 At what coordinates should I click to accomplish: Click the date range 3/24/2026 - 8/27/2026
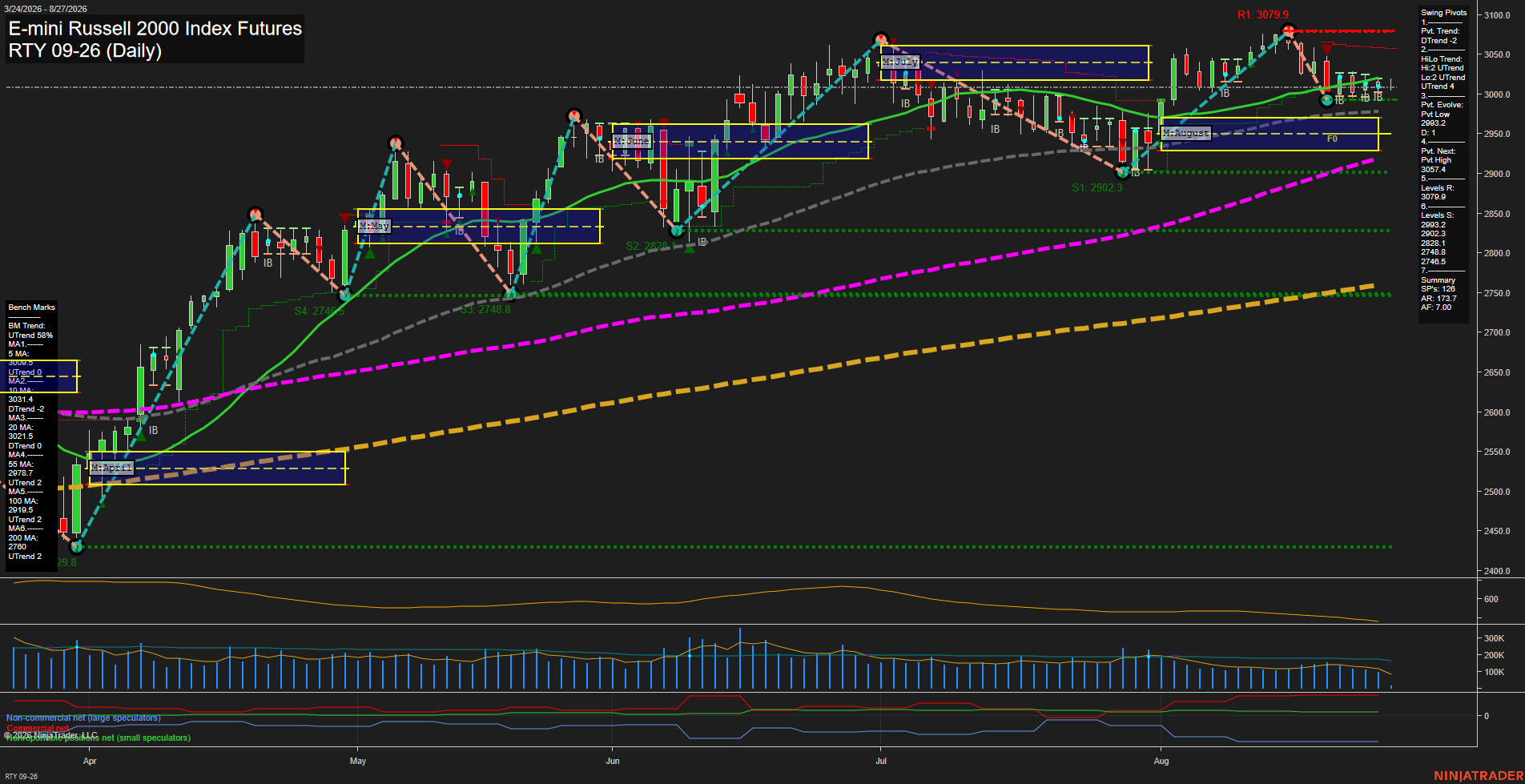(x=46, y=9)
